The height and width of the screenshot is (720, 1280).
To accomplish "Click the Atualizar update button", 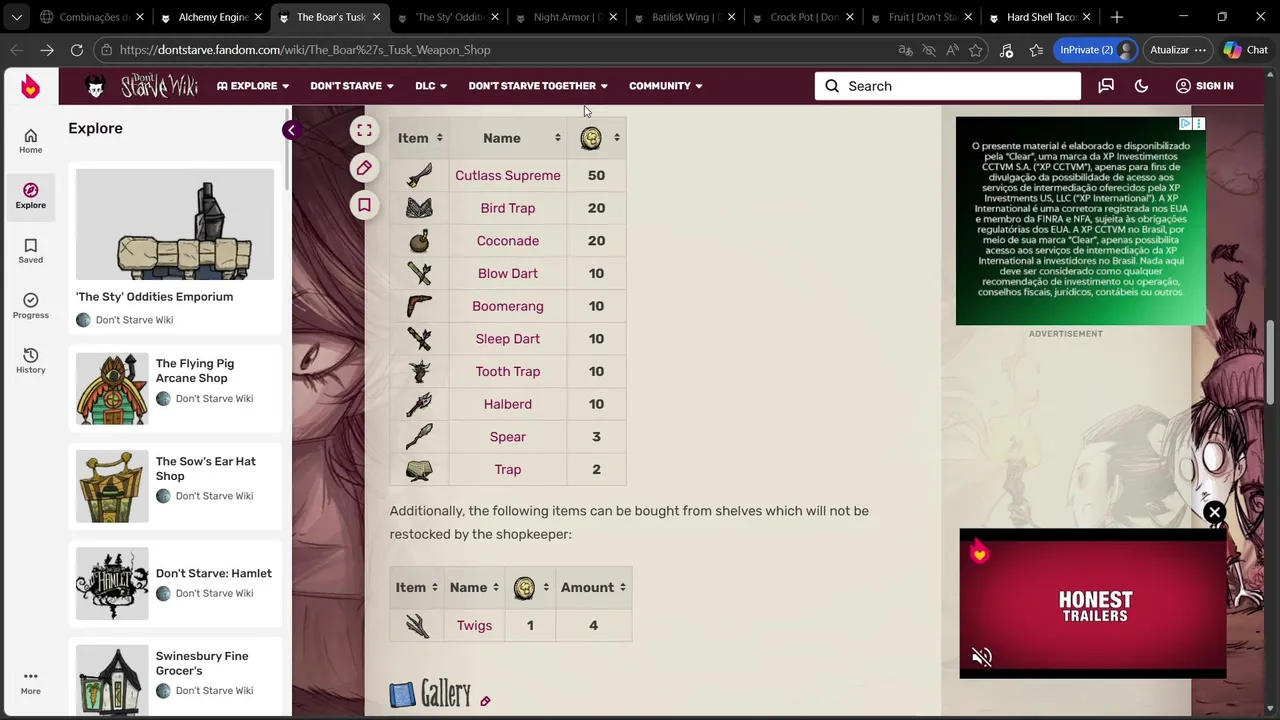I will [1177, 50].
